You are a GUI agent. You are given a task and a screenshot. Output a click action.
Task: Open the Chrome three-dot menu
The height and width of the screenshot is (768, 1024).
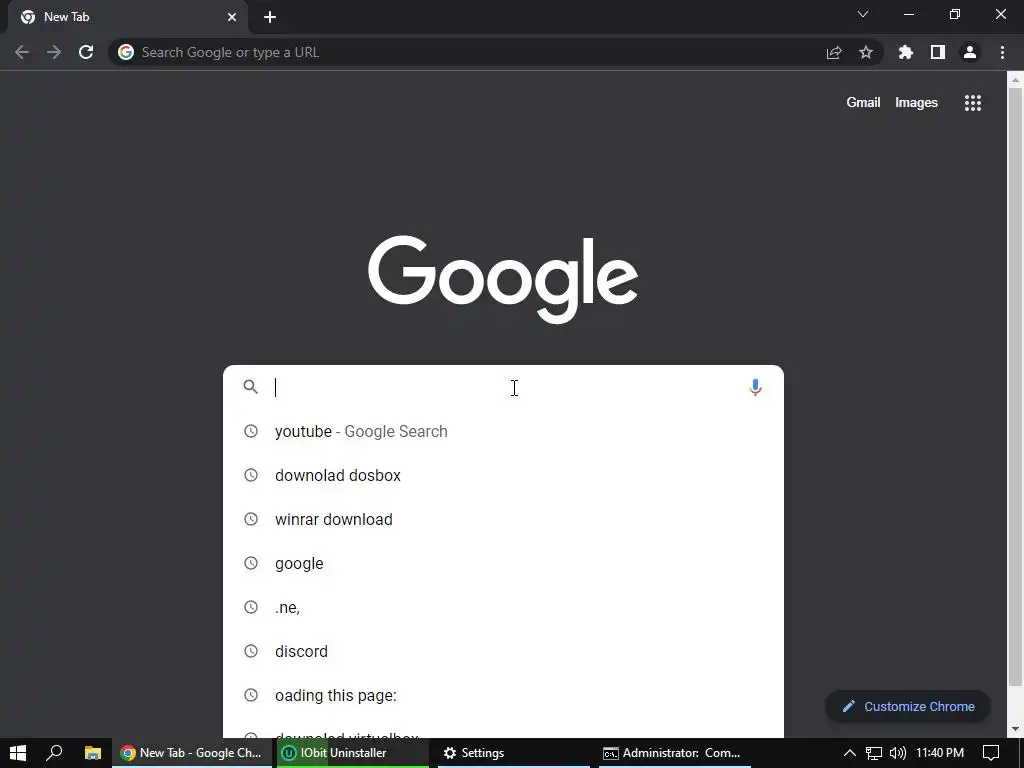(1002, 52)
